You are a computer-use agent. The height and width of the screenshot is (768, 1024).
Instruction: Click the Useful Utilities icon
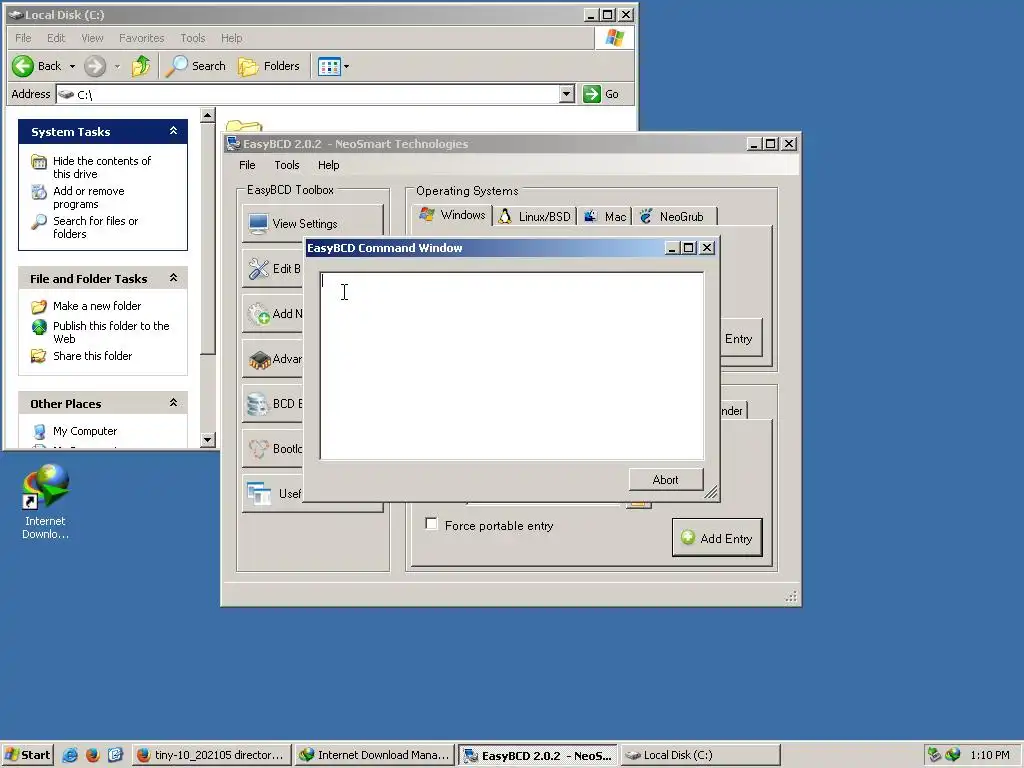[x=259, y=494]
